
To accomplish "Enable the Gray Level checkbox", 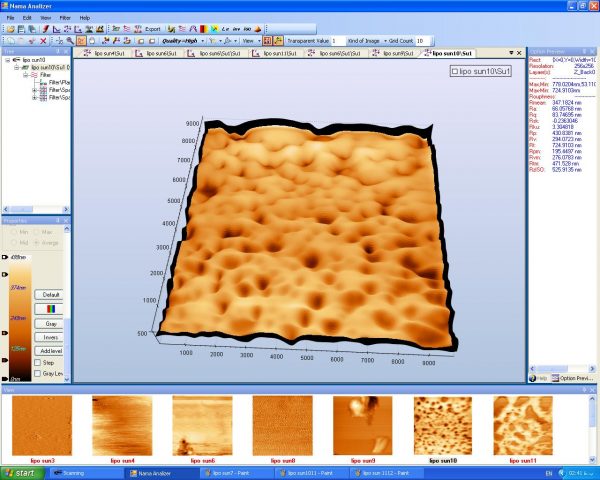I will coord(38,374).
